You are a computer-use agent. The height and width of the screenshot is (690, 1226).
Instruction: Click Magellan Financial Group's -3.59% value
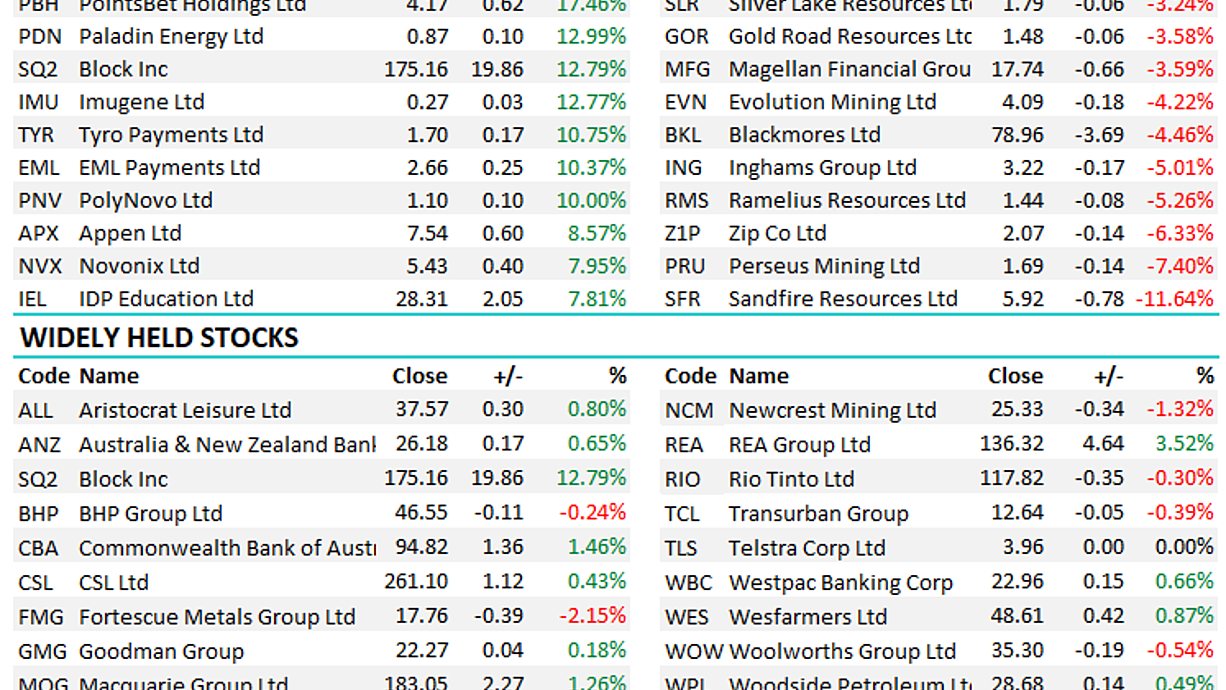pos(1178,70)
